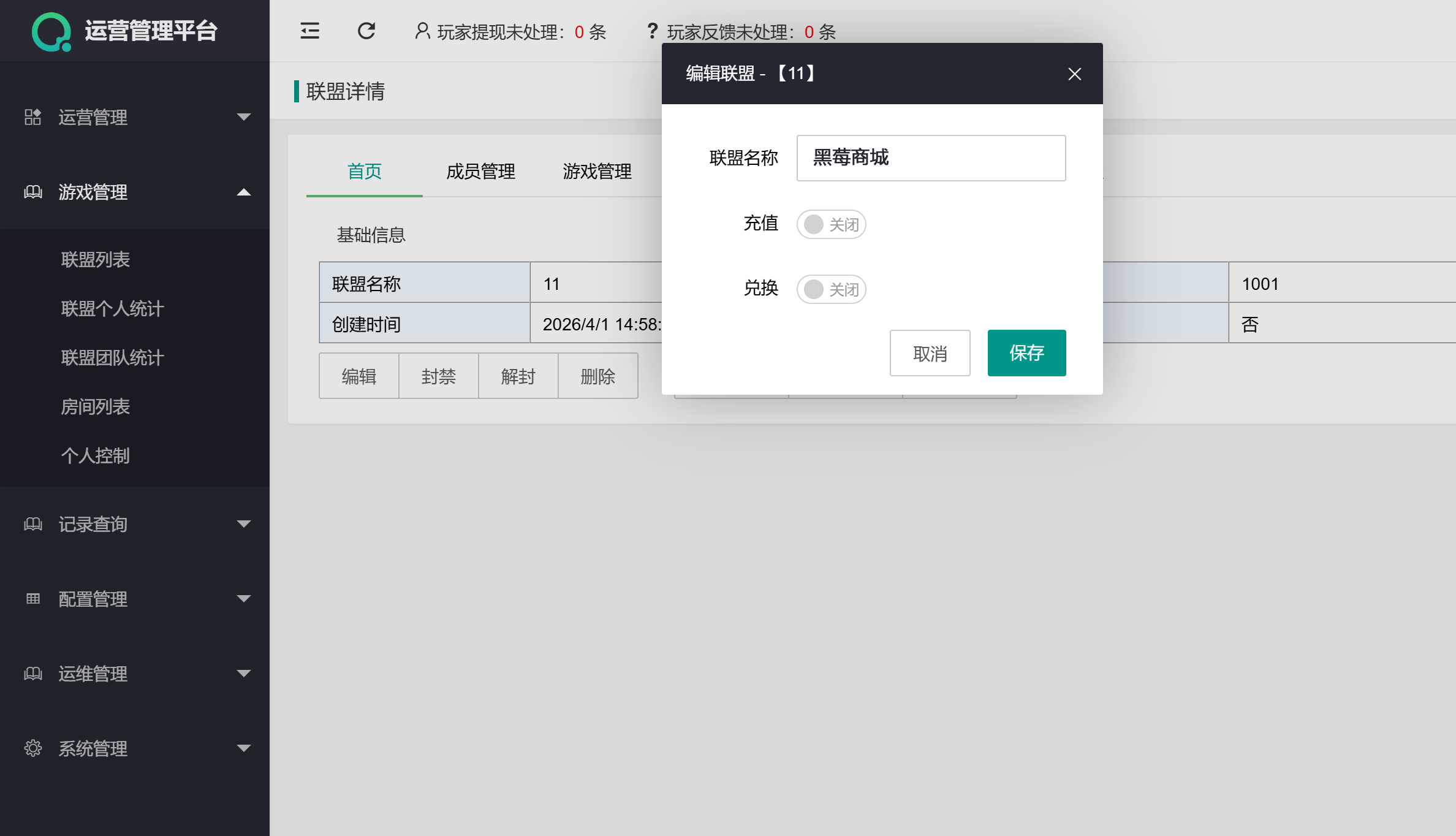Click the 取消 button in the dialog
This screenshot has height=836, width=1456.
[x=930, y=353]
